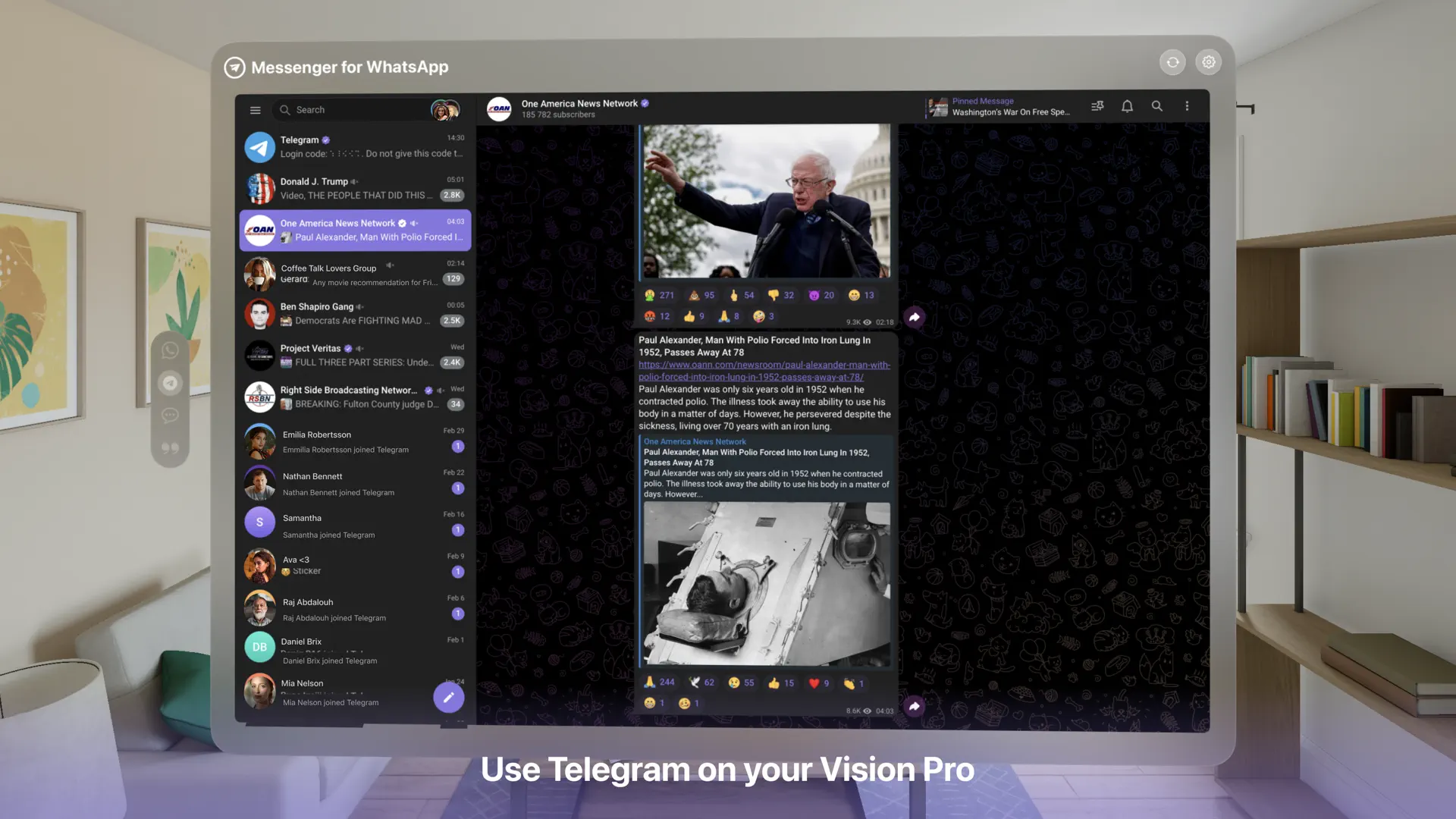The width and height of the screenshot is (1456, 819).
Task: Select the WhatsApp phone icon in the dock
Action: coord(170,350)
